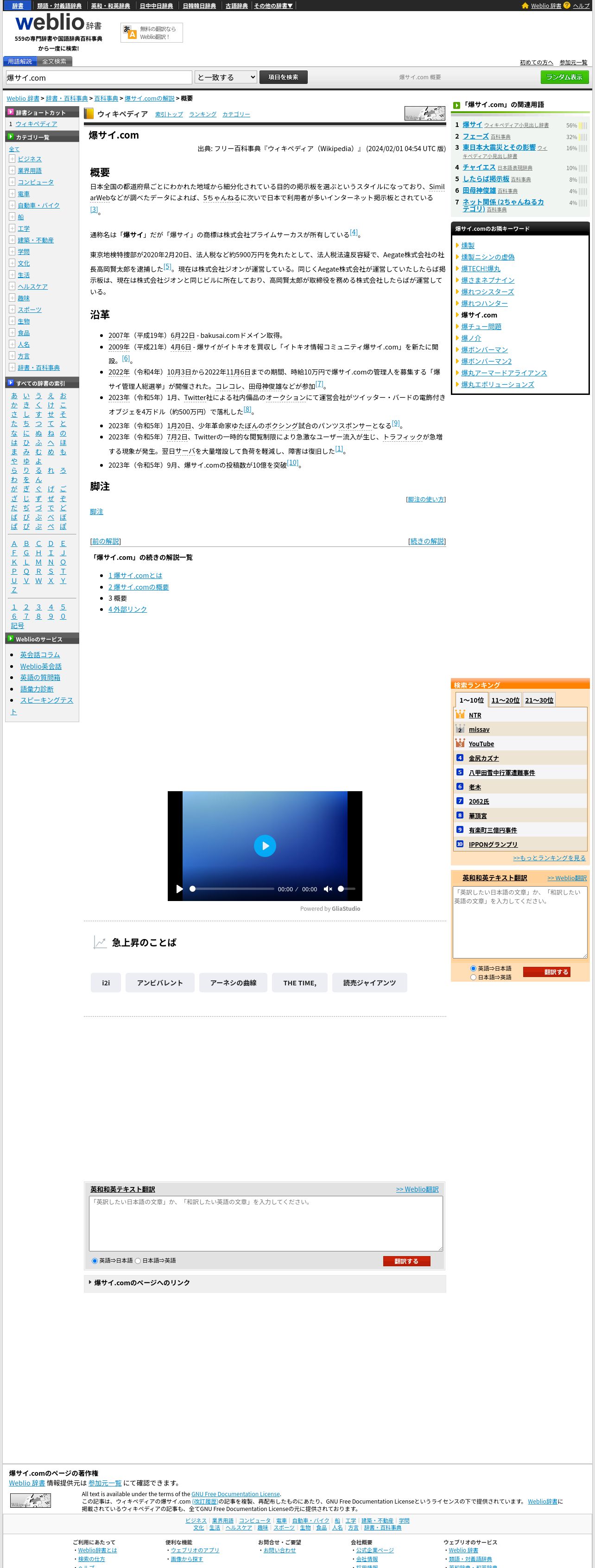Screen dimensions: 595x1568
Task: Open the と一致する match-type dropdown
Action: pyautogui.click(x=226, y=77)
